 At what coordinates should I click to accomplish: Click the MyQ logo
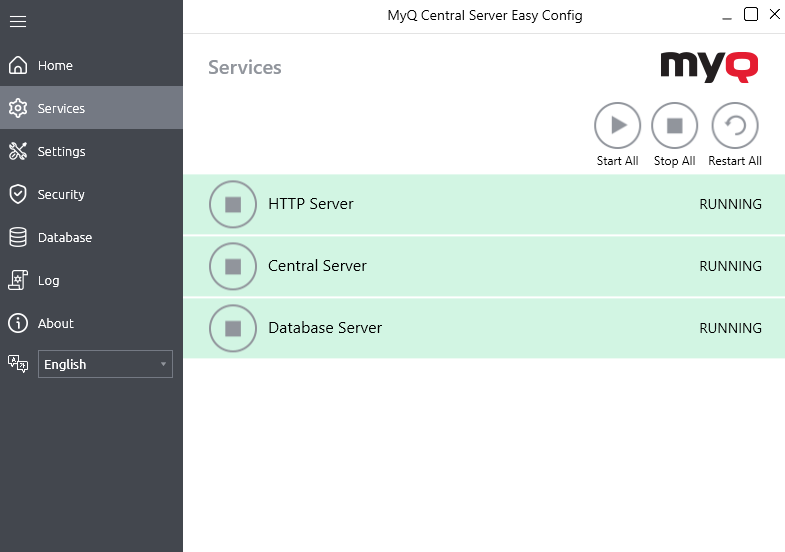click(x=709, y=66)
